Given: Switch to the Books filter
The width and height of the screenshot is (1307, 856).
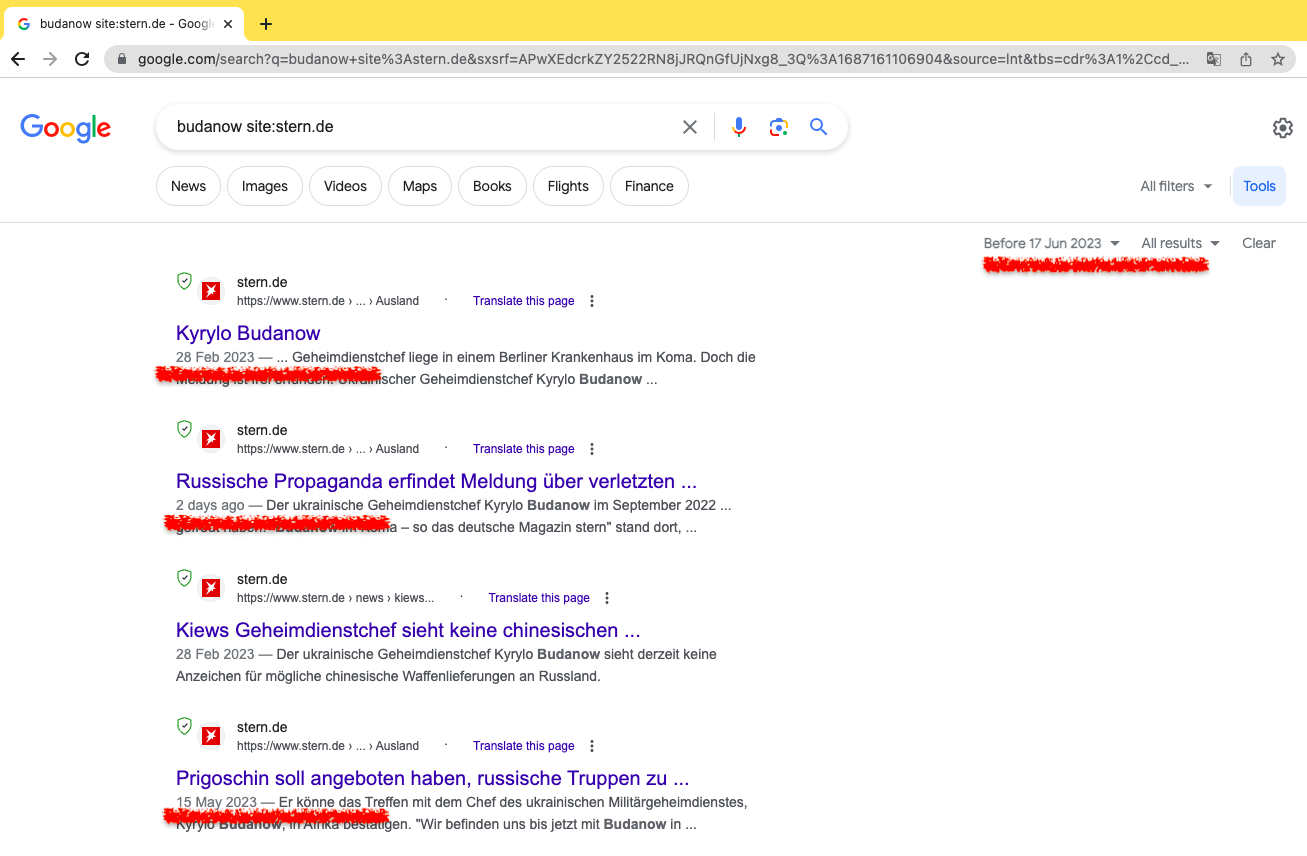Looking at the screenshot, I should tap(492, 186).
